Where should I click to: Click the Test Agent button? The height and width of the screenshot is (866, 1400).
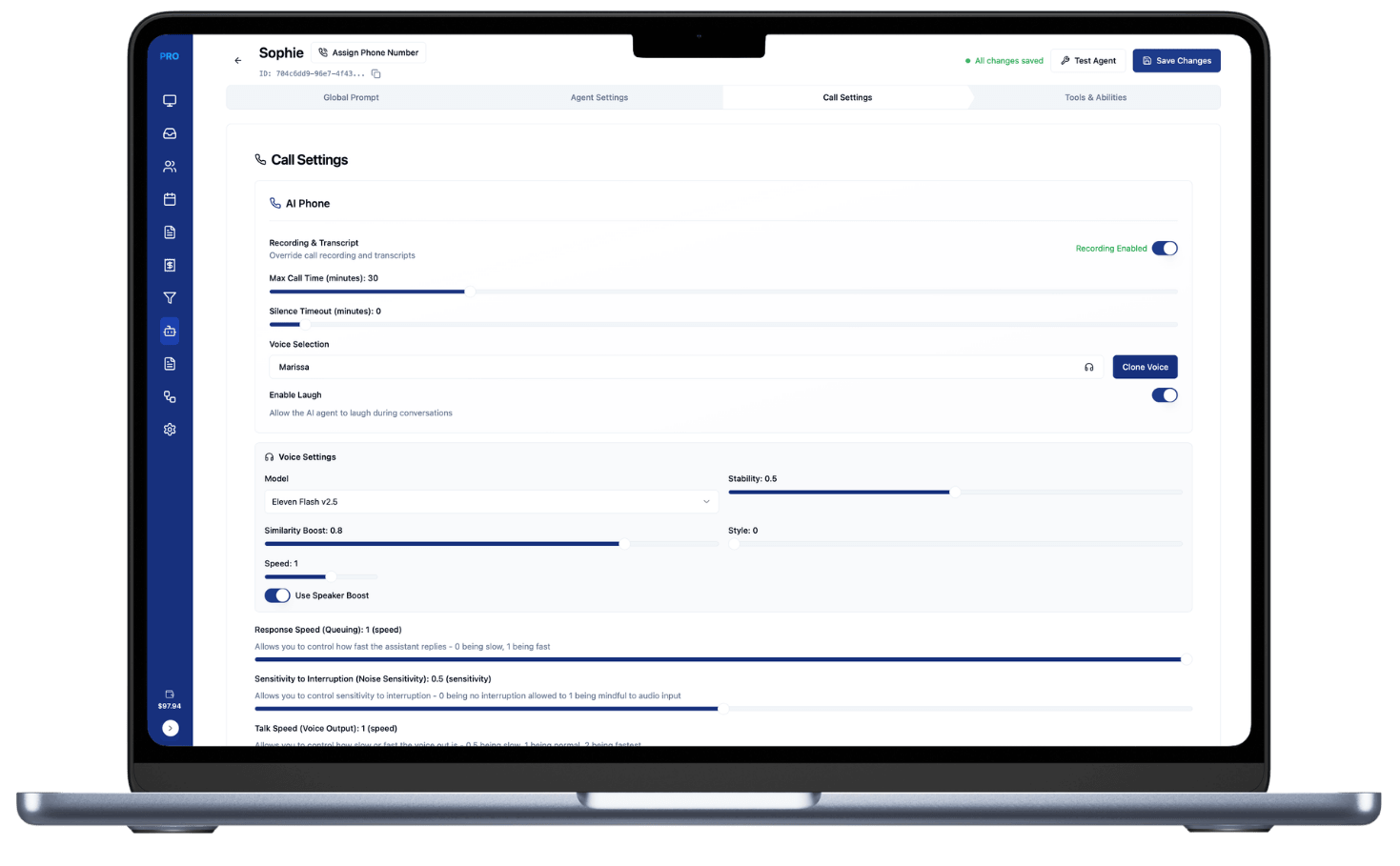pyautogui.click(x=1088, y=61)
